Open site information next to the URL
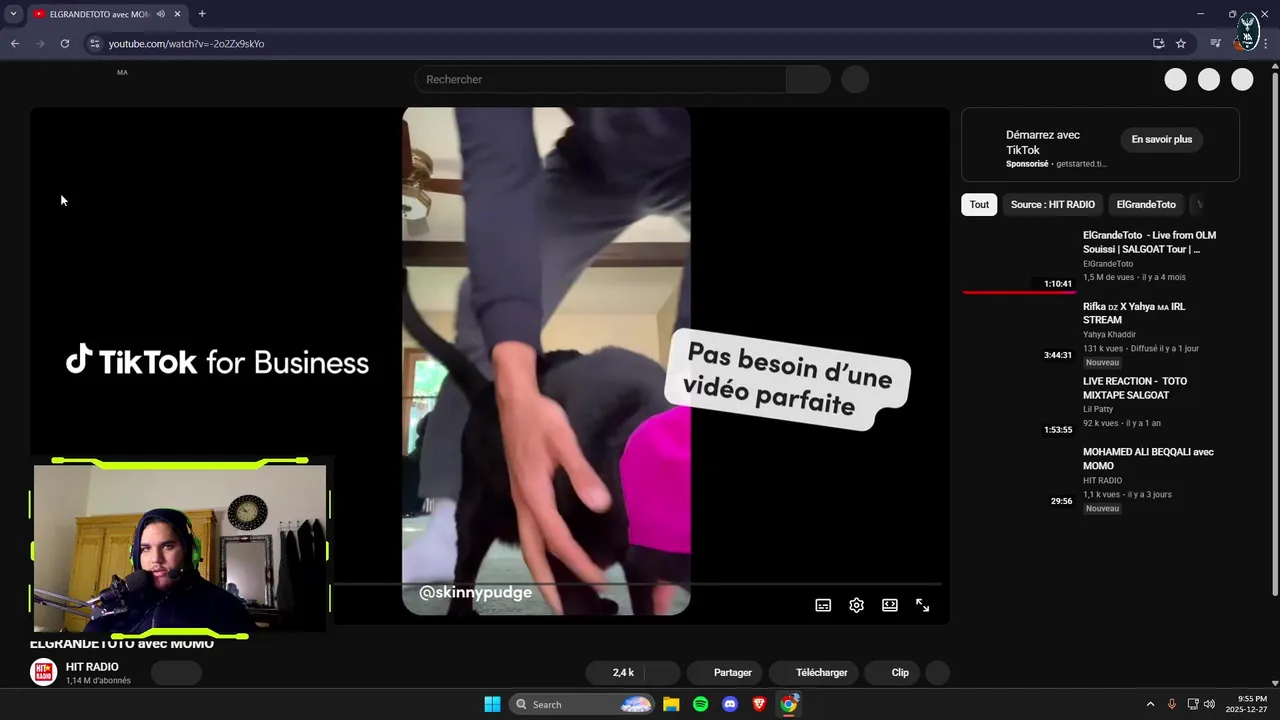This screenshot has width=1280, height=720. (95, 44)
